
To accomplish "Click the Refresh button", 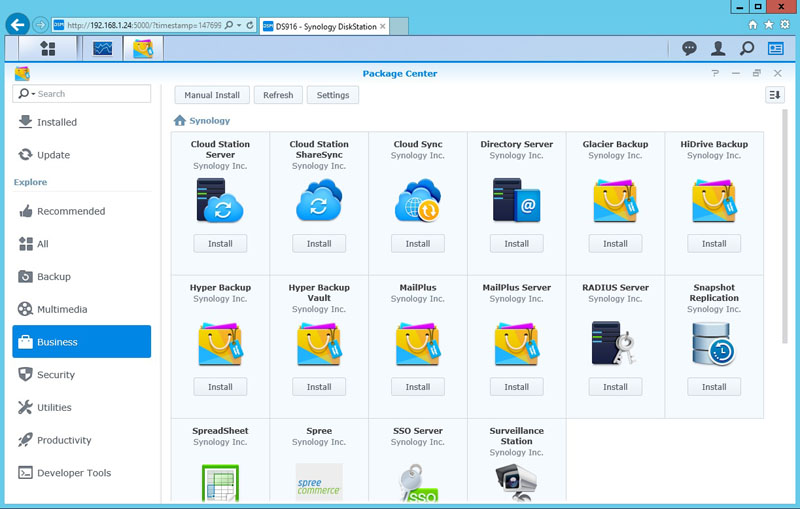I will click(278, 95).
